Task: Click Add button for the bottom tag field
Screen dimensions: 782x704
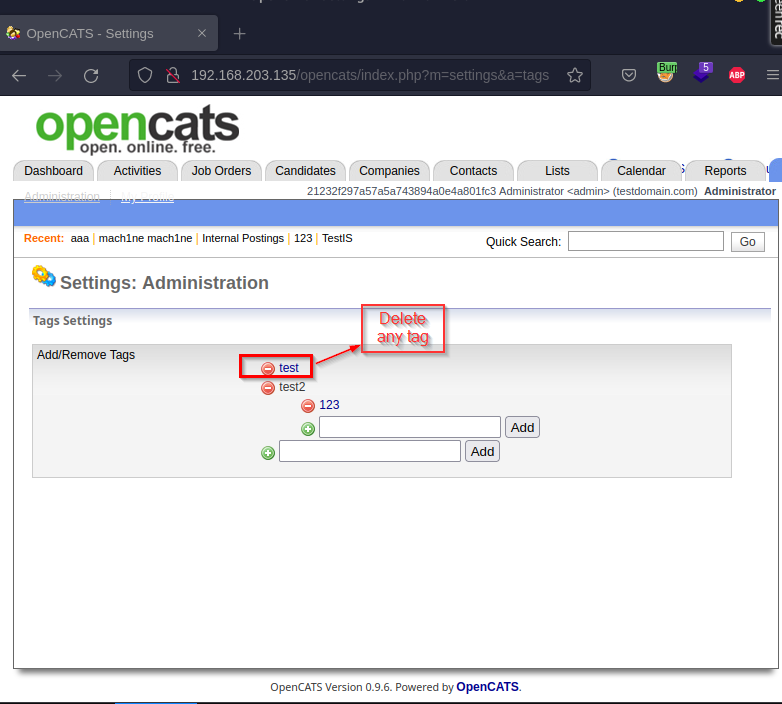Action: pyautogui.click(x=482, y=452)
